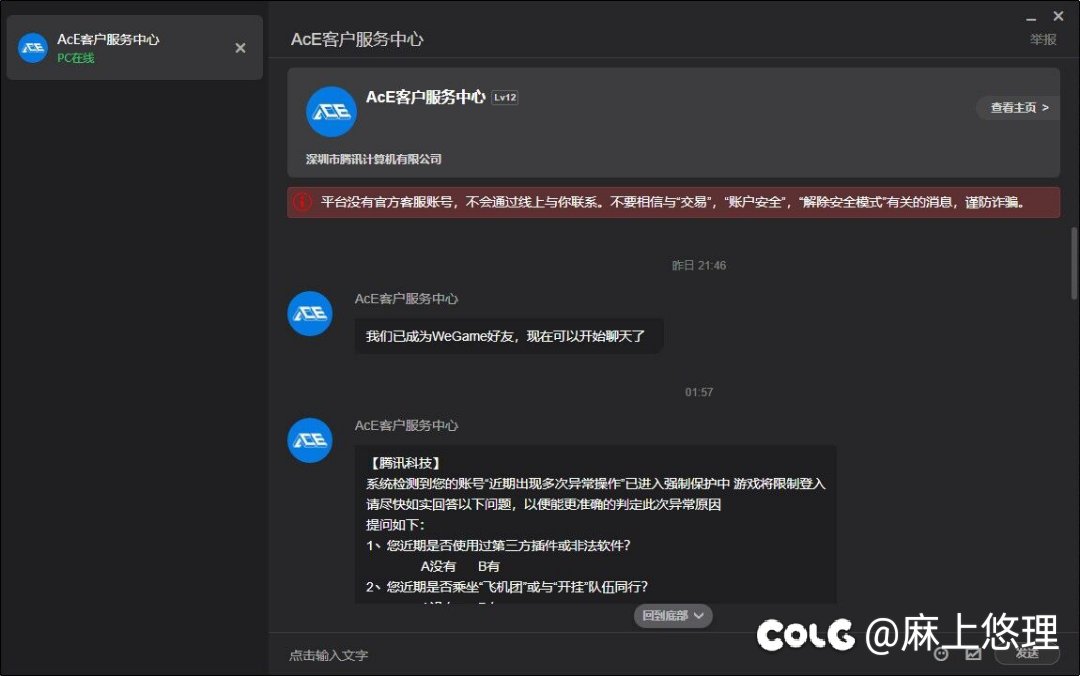
Task: Click the avatar beside the 腾讯科技 message
Action: click(310, 440)
